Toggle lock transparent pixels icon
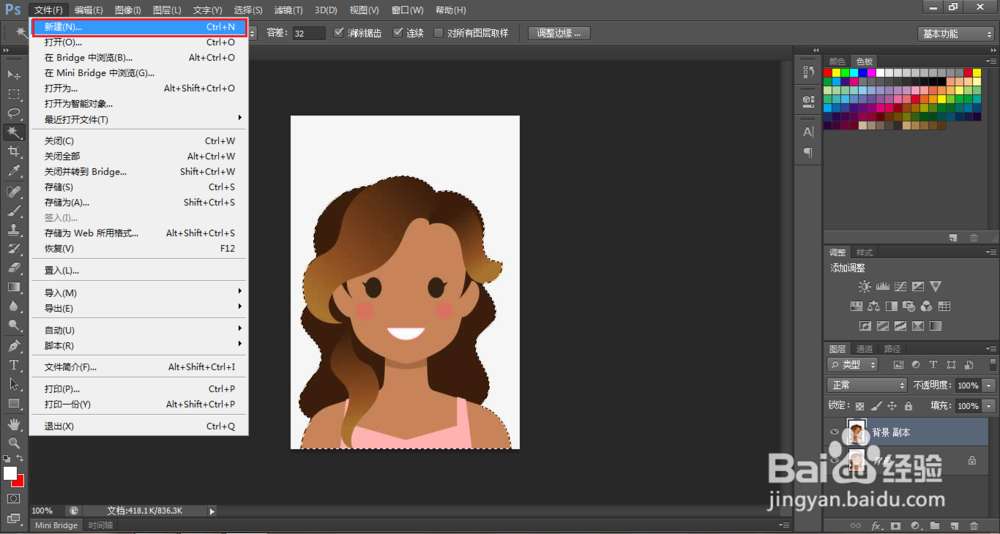The height and width of the screenshot is (534, 1000). (x=860, y=406)
